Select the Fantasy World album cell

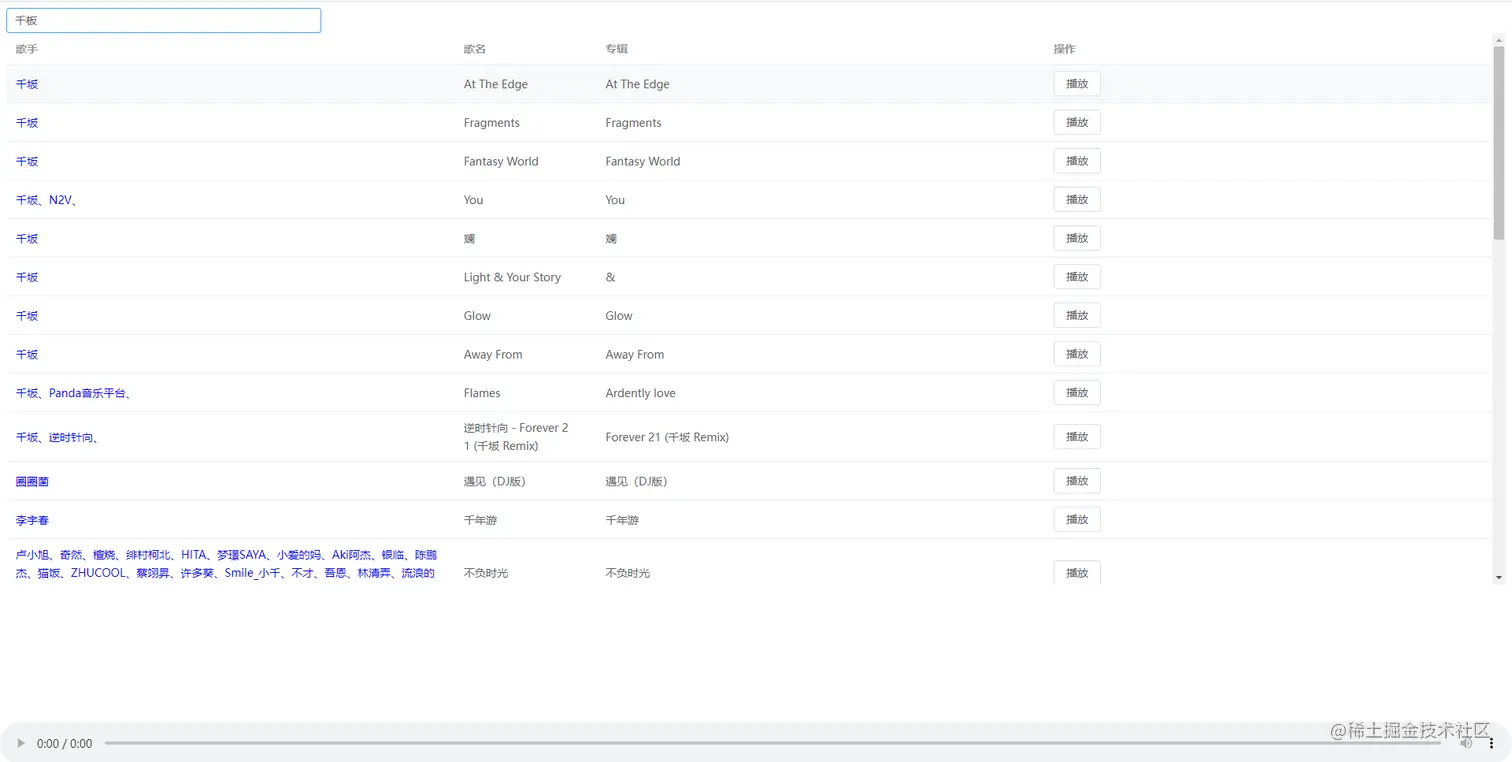642,161
